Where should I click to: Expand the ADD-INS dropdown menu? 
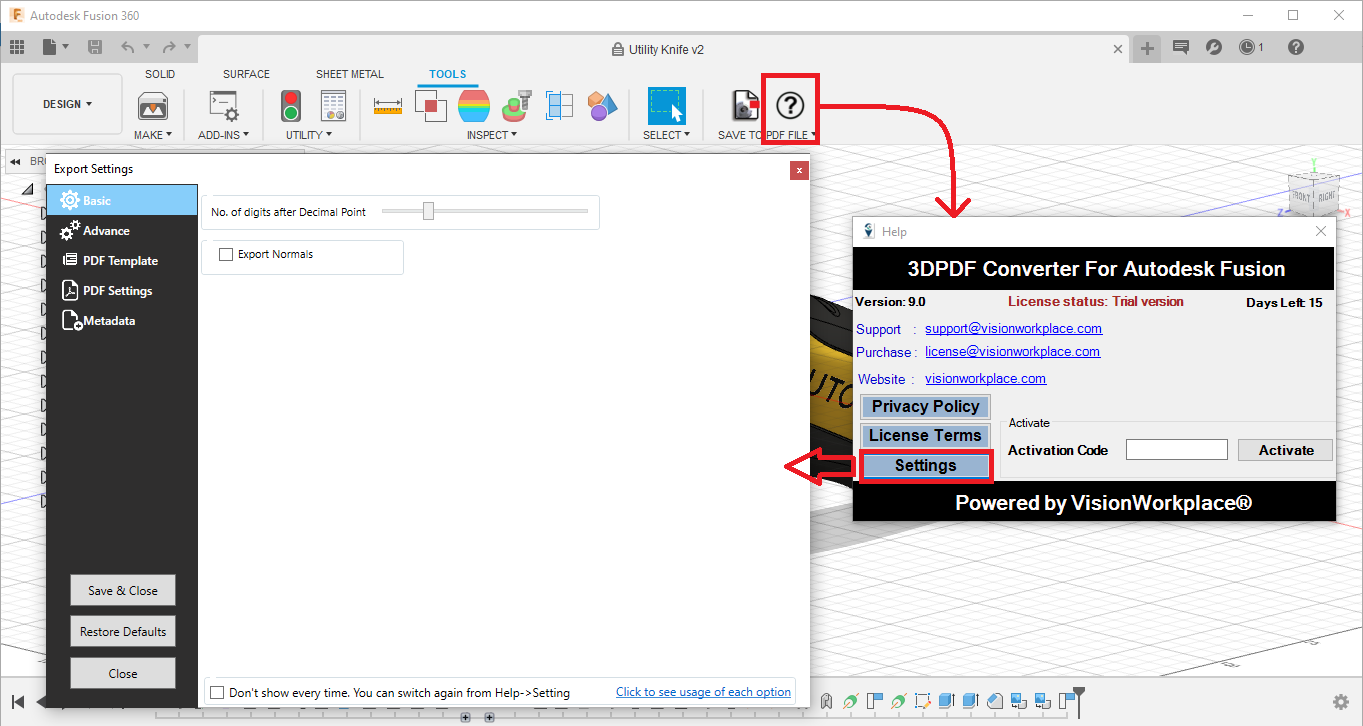point(223,135)
